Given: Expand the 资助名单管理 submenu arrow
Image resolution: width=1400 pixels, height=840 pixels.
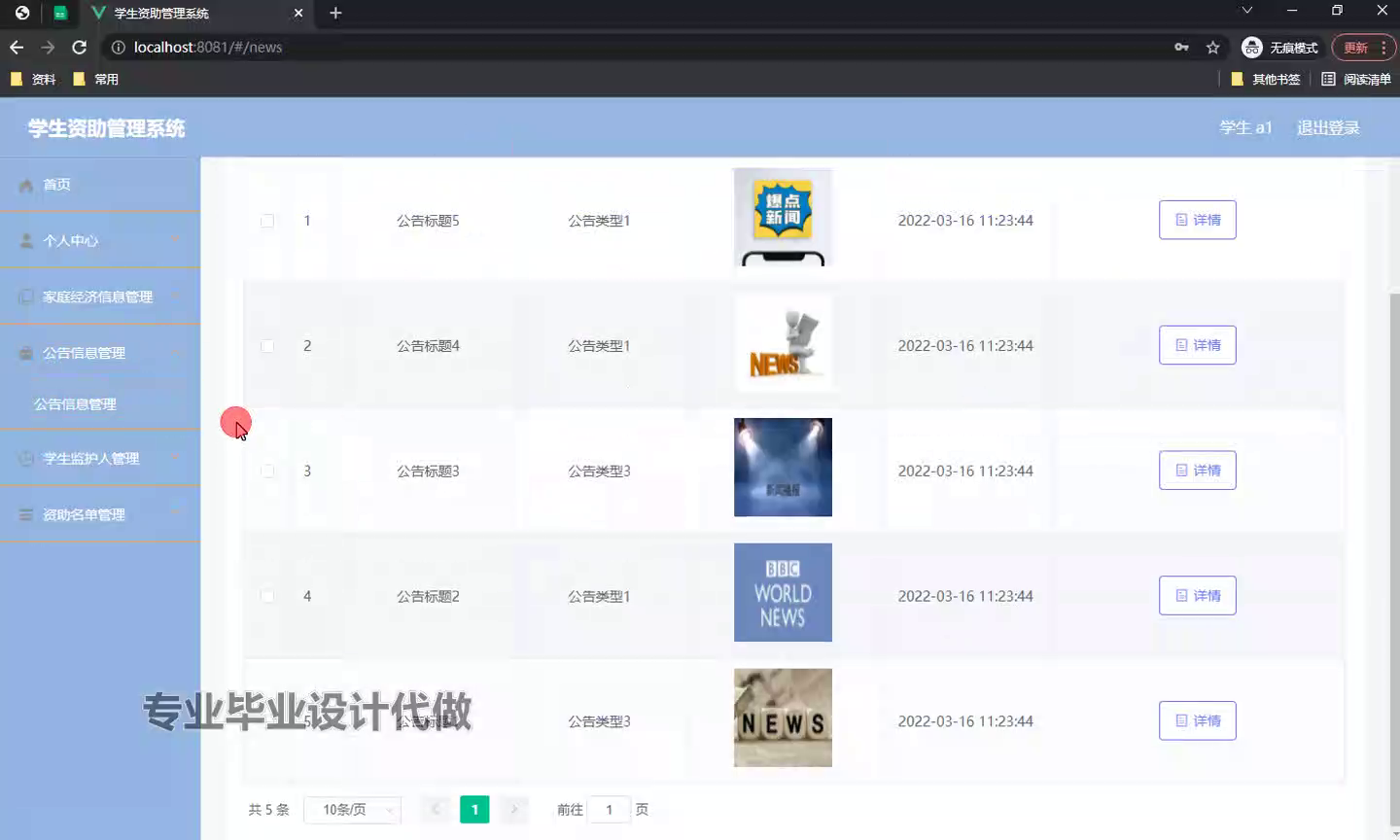Looking at the screenshot, I should point(175,514).
